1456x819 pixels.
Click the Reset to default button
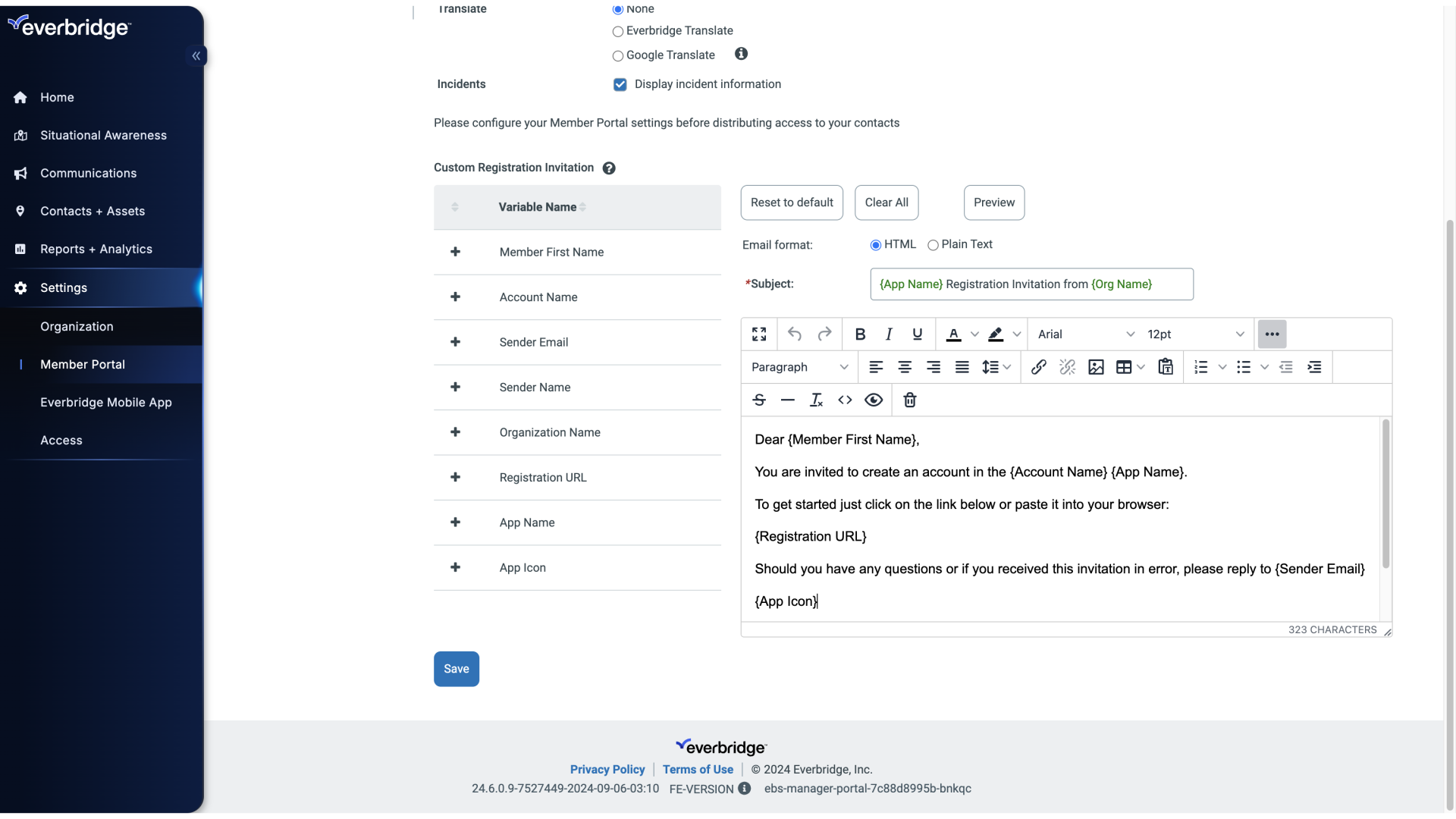(x=792, y=202)
